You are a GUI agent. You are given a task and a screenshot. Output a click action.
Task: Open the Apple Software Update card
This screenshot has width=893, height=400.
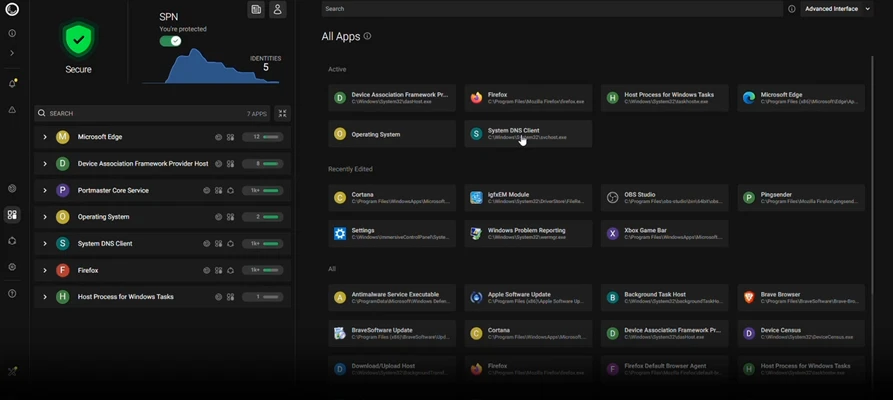click(x=528, y=297)
